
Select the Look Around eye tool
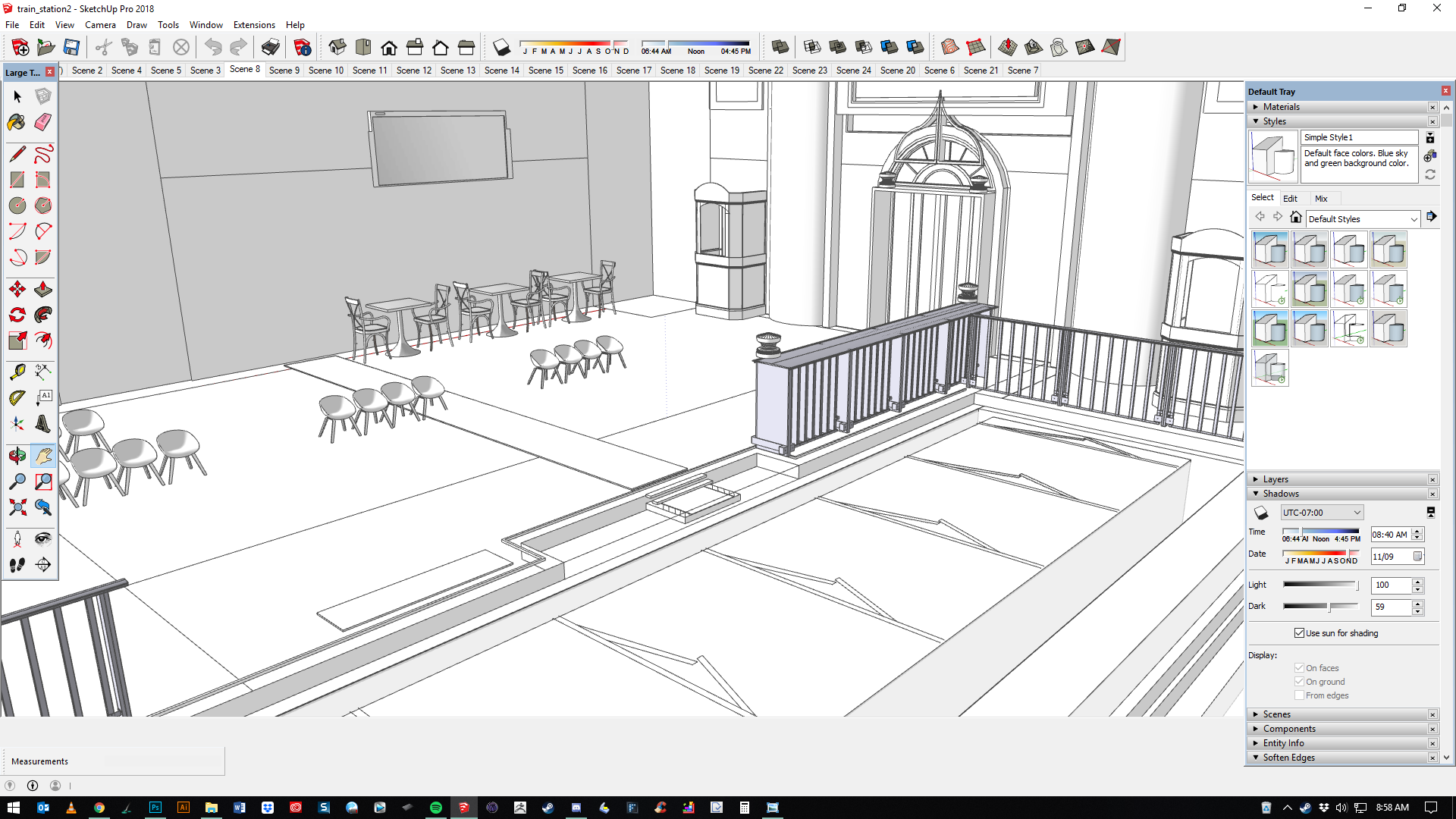(43, 539)
